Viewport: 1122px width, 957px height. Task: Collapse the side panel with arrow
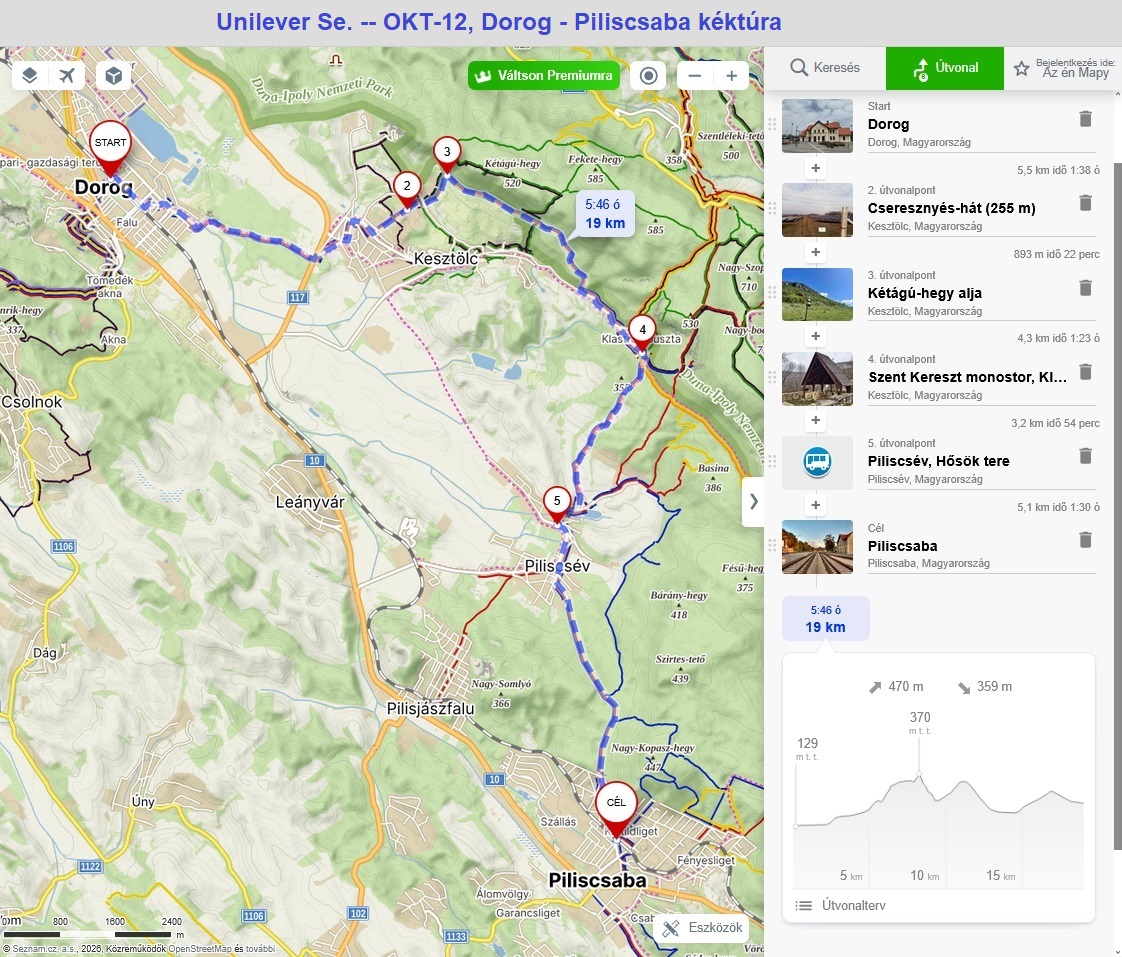[x=753, y=501]
